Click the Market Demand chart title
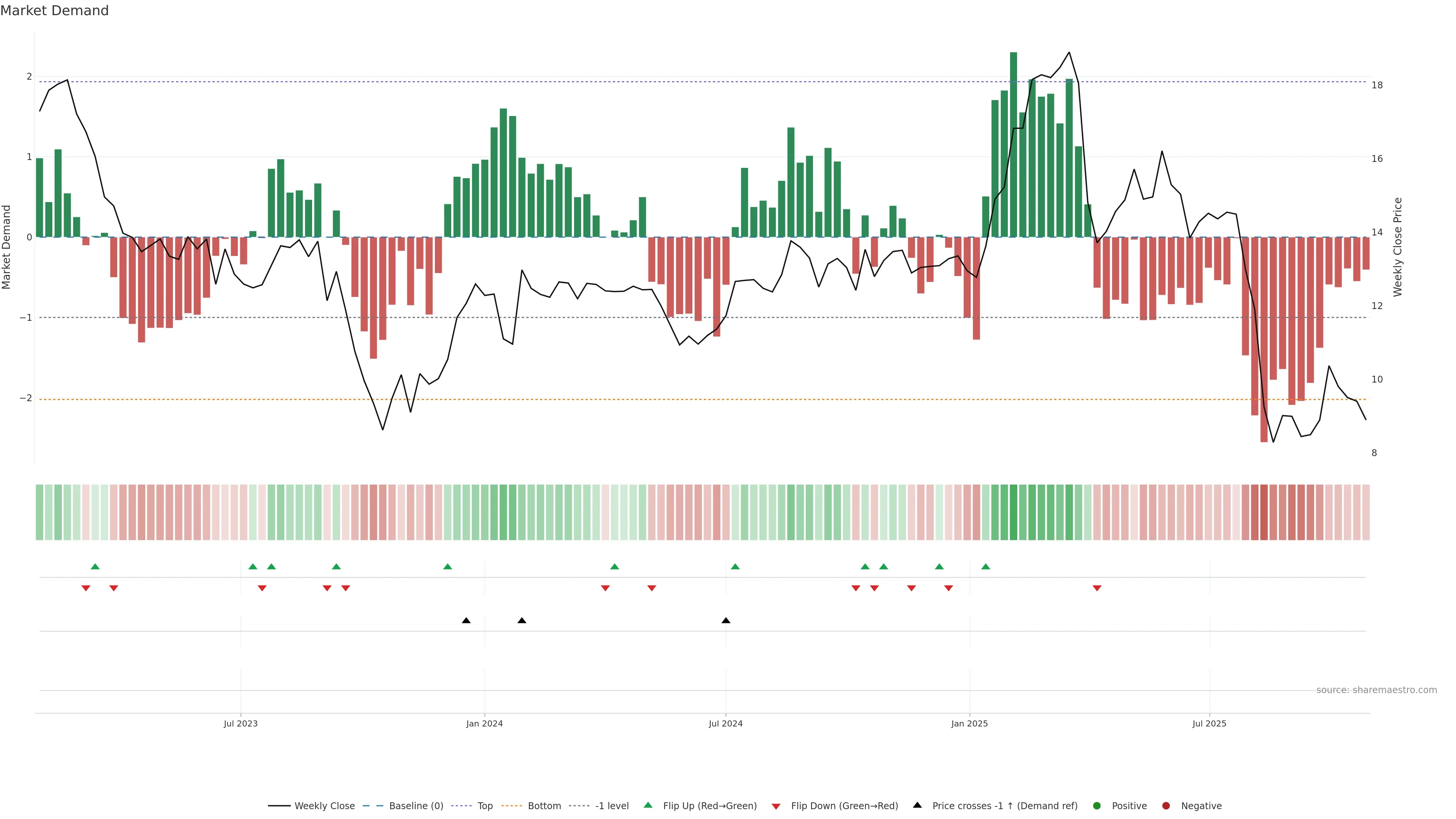Viewport: 1456px width, 819px height. (x=54, y=11)
